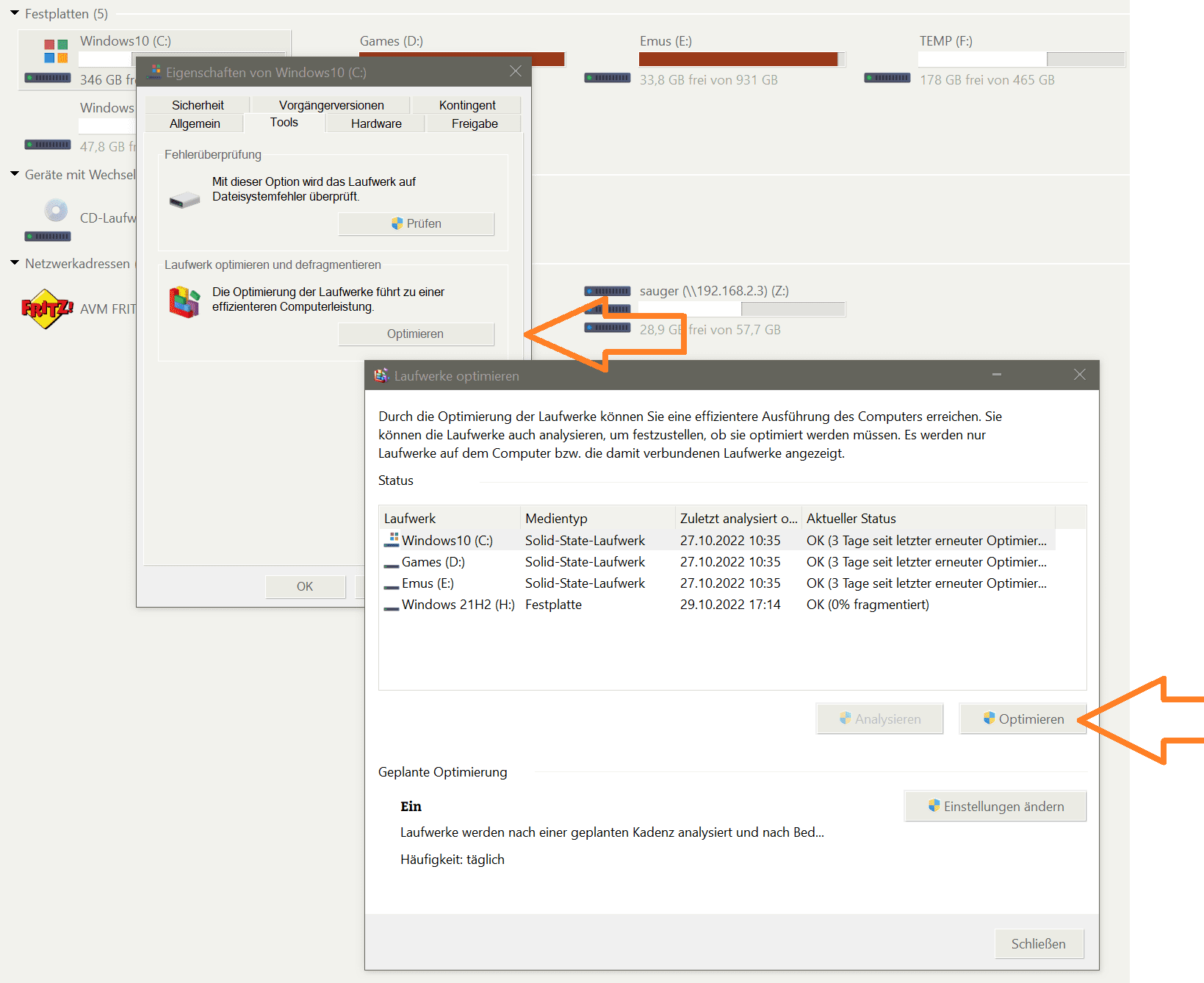Switch to the Sicherheit tab
Screen dimensions: 1204x983
pos(198,105)
